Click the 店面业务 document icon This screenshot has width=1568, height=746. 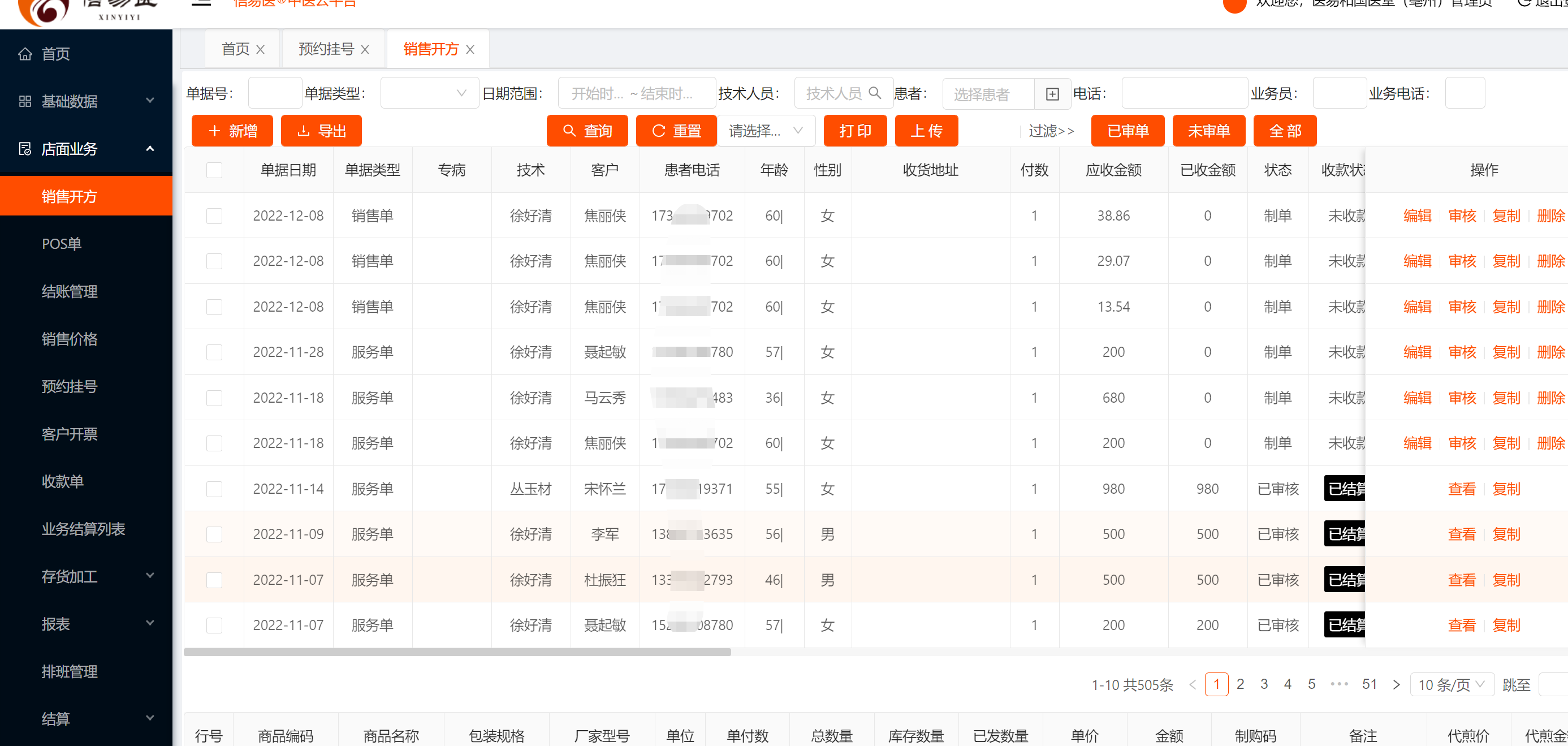(25, 149)
